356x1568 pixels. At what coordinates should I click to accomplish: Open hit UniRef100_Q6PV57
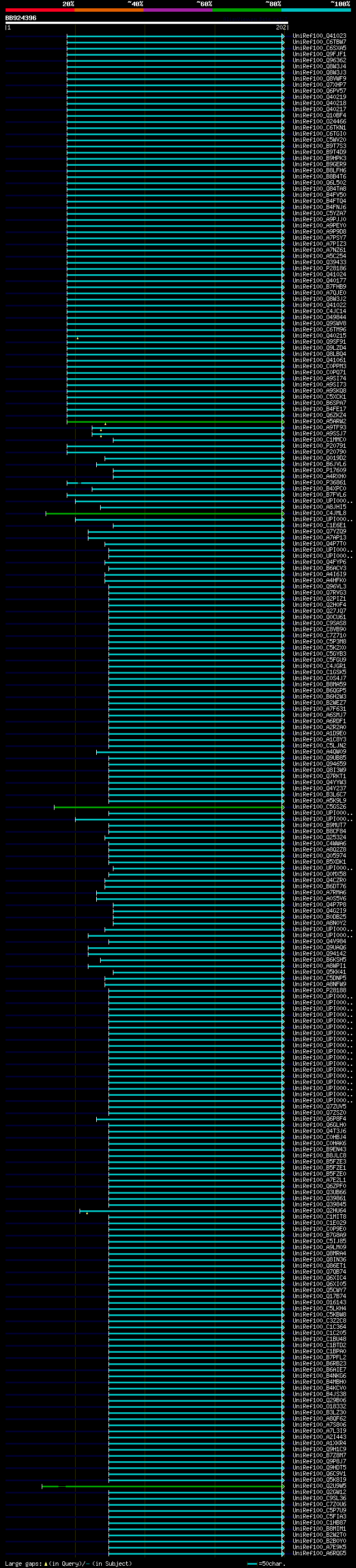[x=319, y=91]
